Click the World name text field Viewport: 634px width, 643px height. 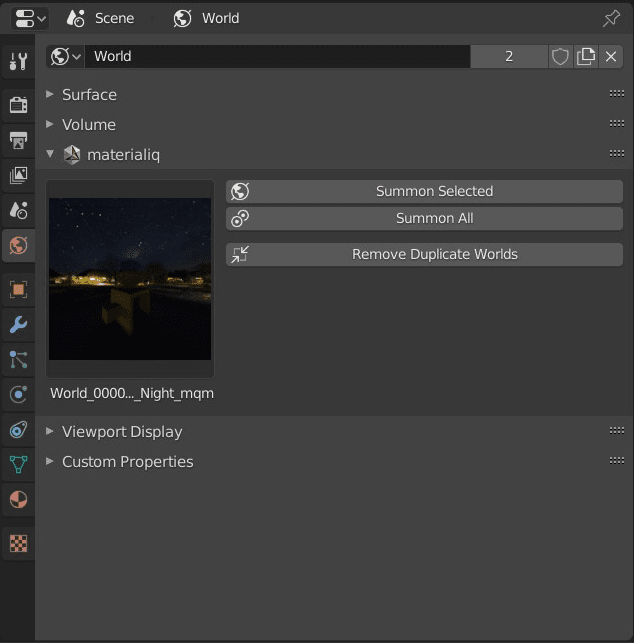click(x=277, y=57)
